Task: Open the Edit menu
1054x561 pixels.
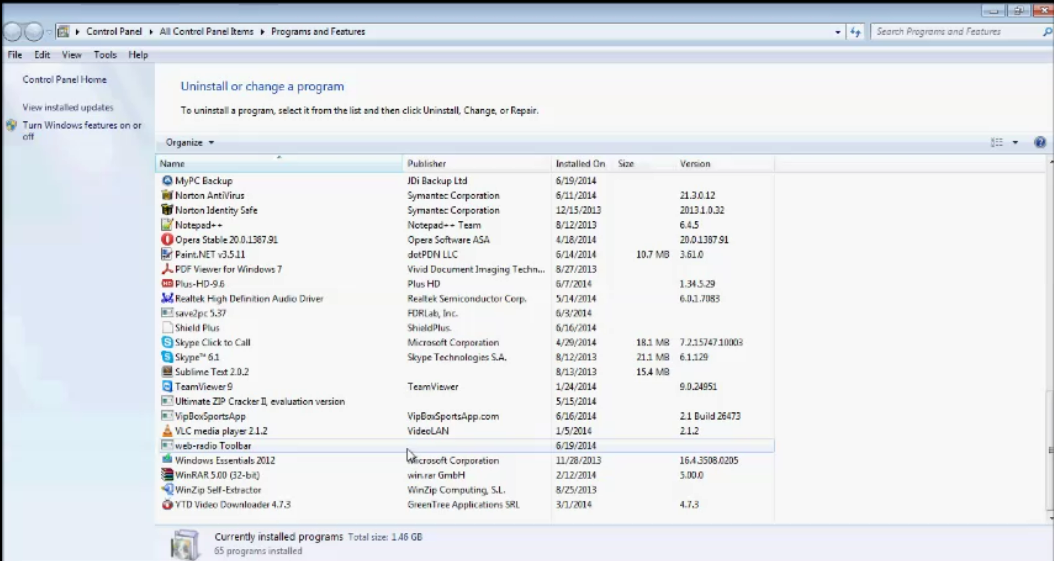Action: tap(42, 55)
